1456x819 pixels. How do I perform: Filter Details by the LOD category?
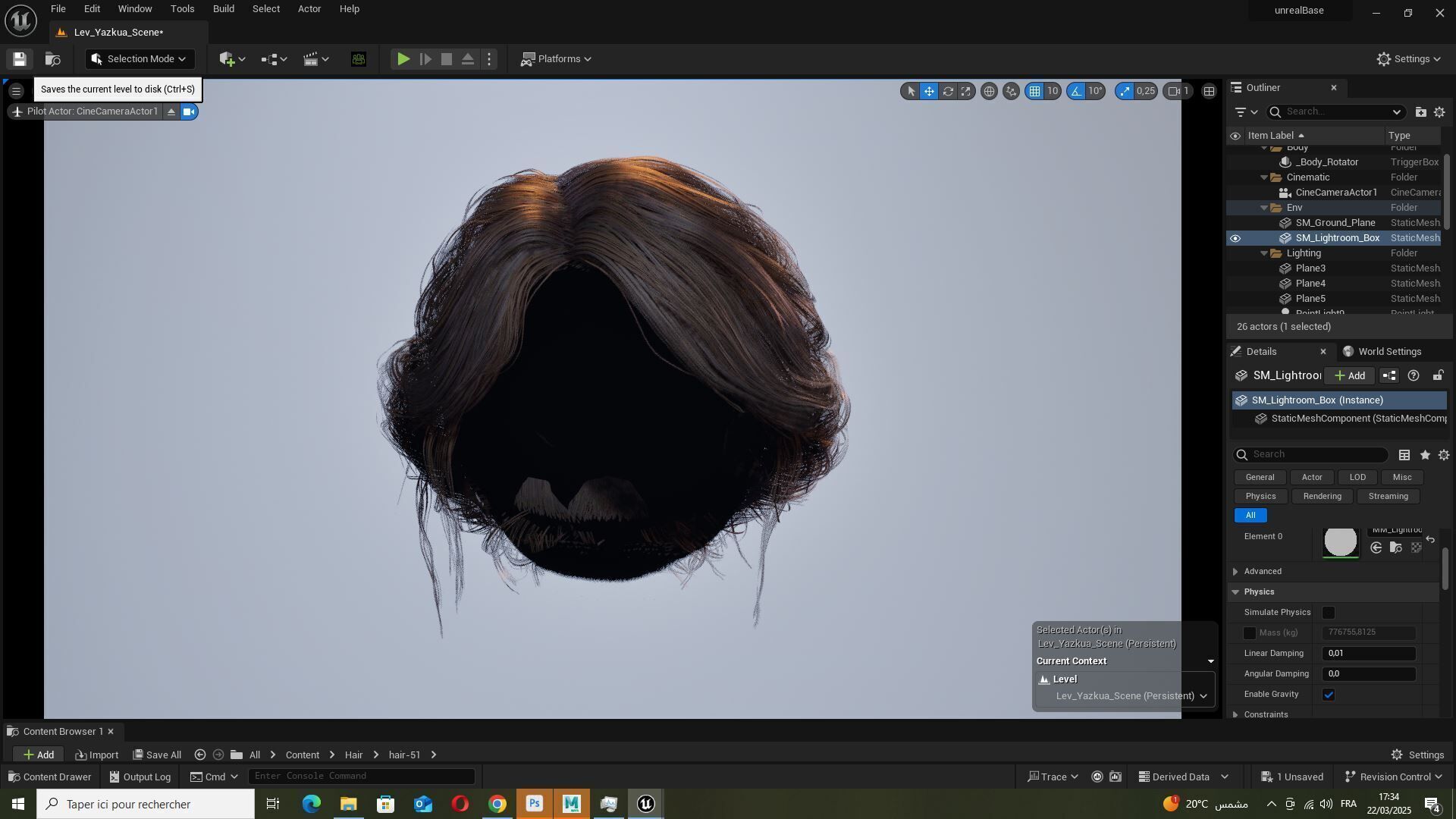coord(1357,478)
